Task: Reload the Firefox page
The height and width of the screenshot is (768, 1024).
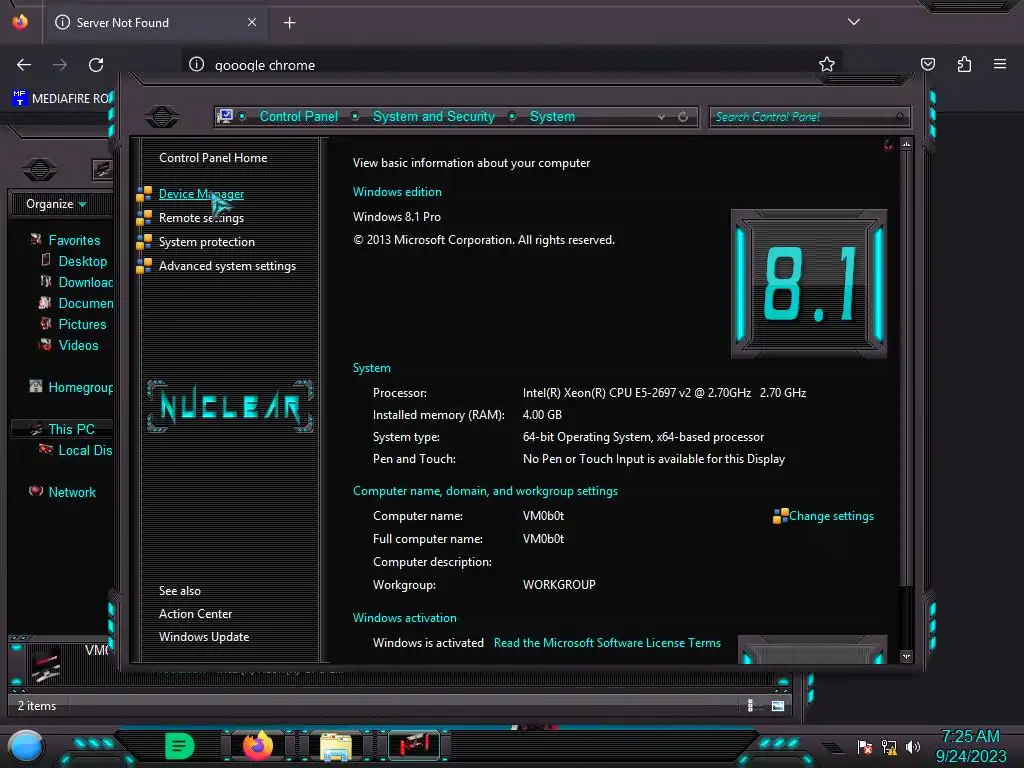Action: 96,65
